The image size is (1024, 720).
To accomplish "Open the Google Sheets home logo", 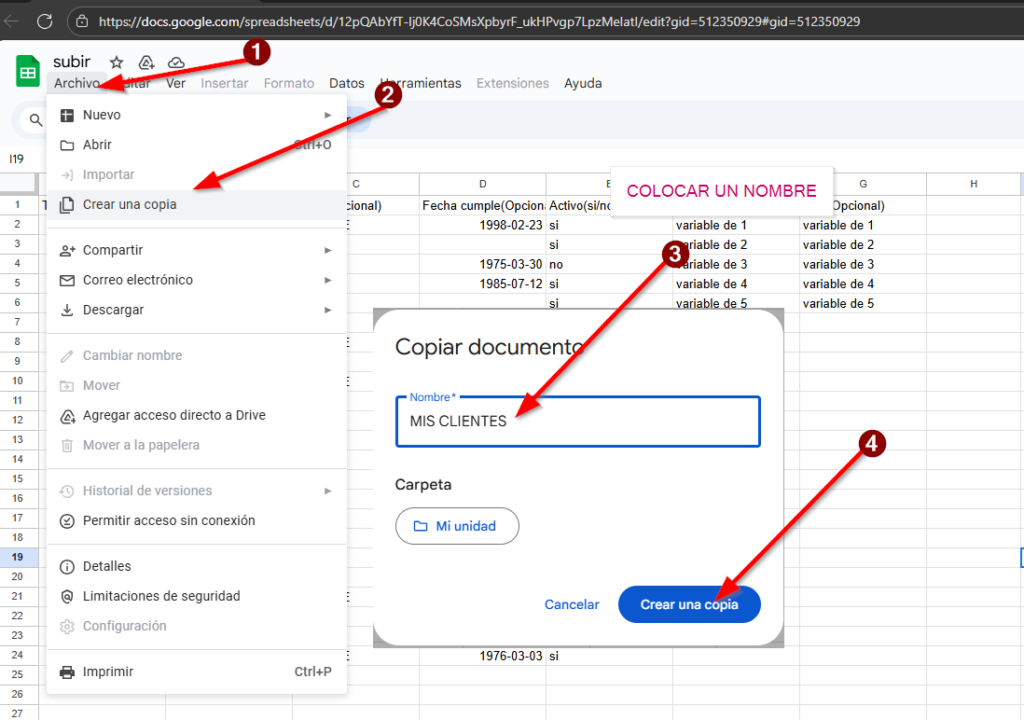I will point(28,72).
